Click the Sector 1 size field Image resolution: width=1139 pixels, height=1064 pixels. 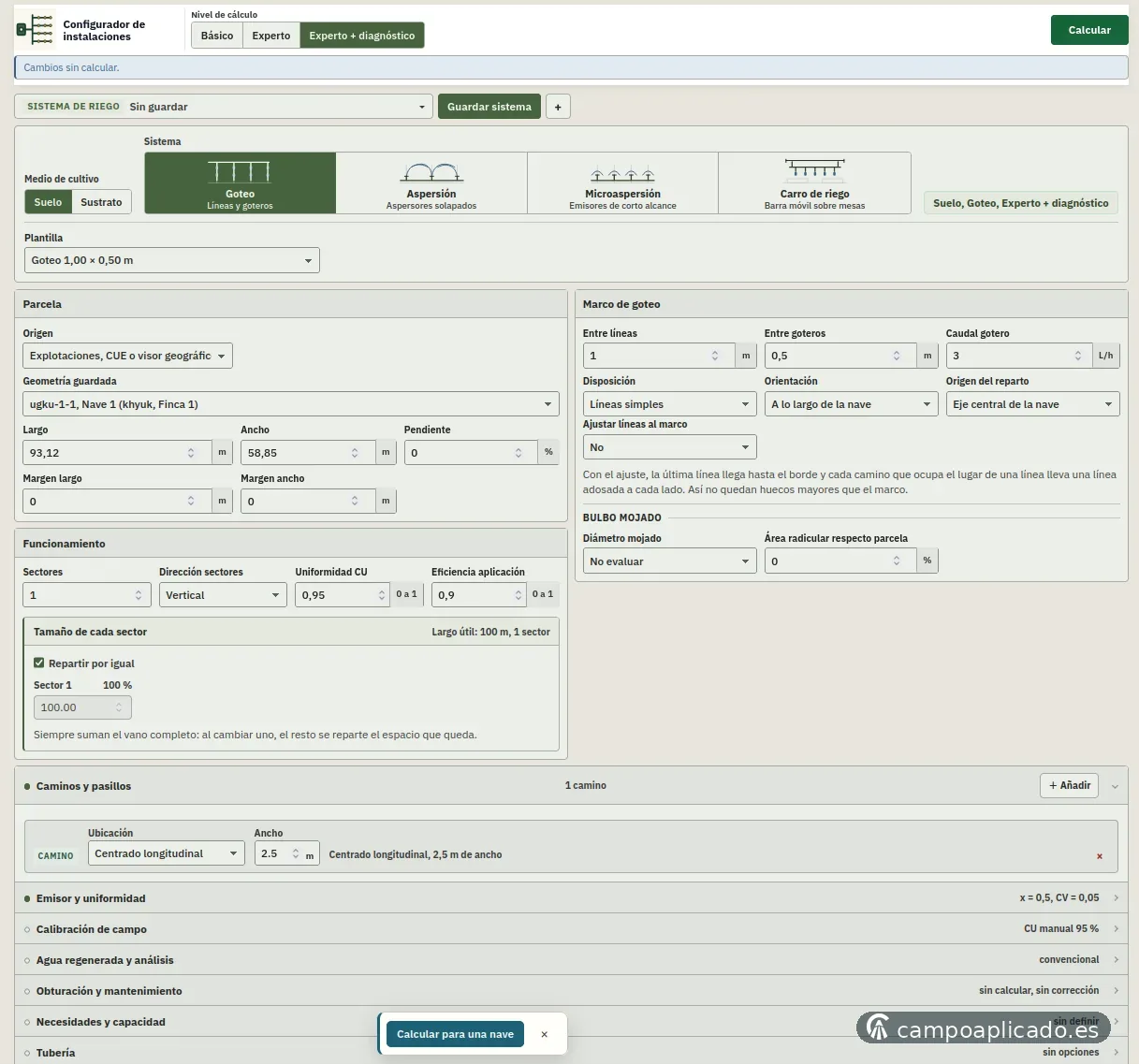click(82, 707)
